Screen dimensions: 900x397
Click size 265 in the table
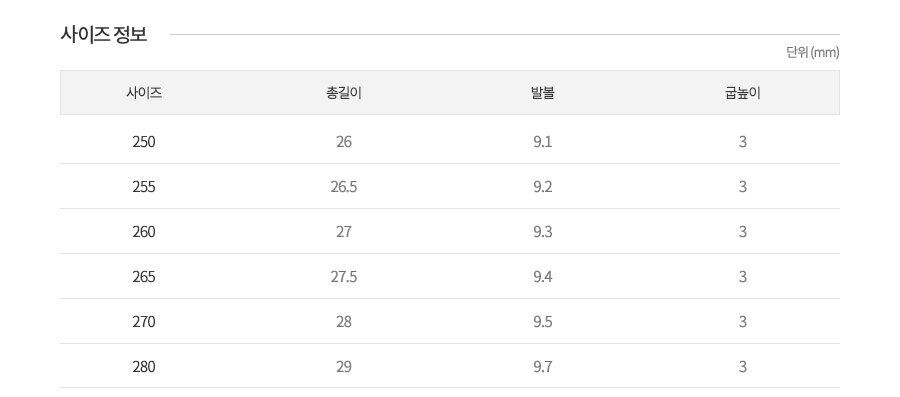(144, 277)
